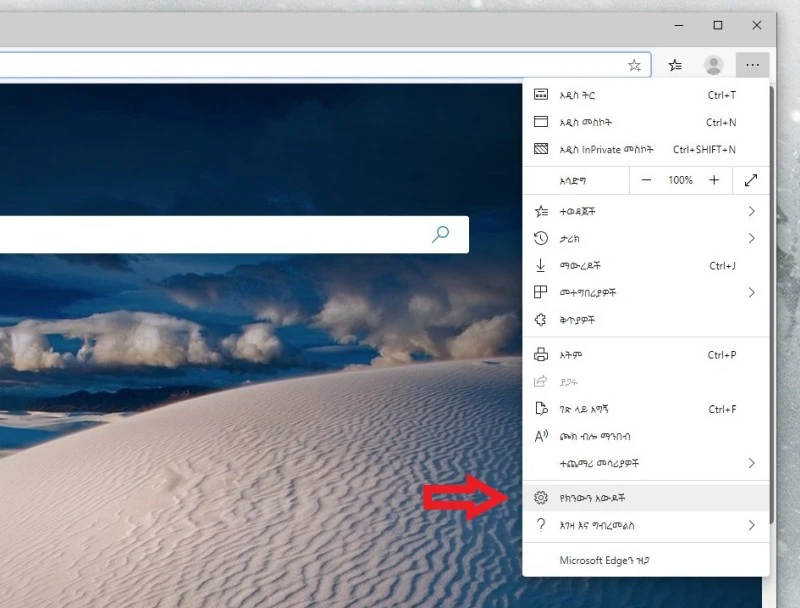Click the star icon to favorite page
The height and width of the screenshot is (608, 800).
(x=634, y=64)
